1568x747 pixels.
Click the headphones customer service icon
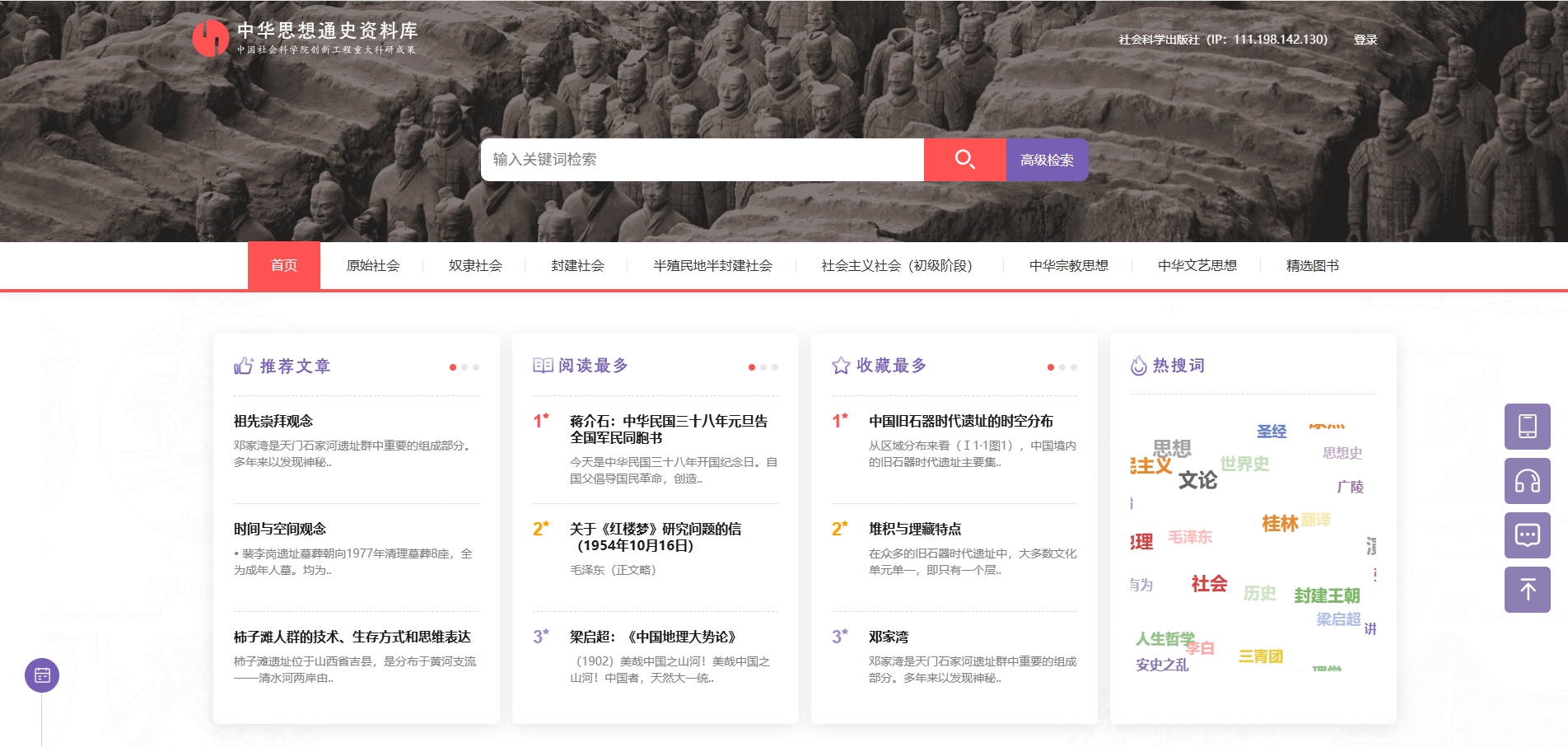pos(1527,481)
